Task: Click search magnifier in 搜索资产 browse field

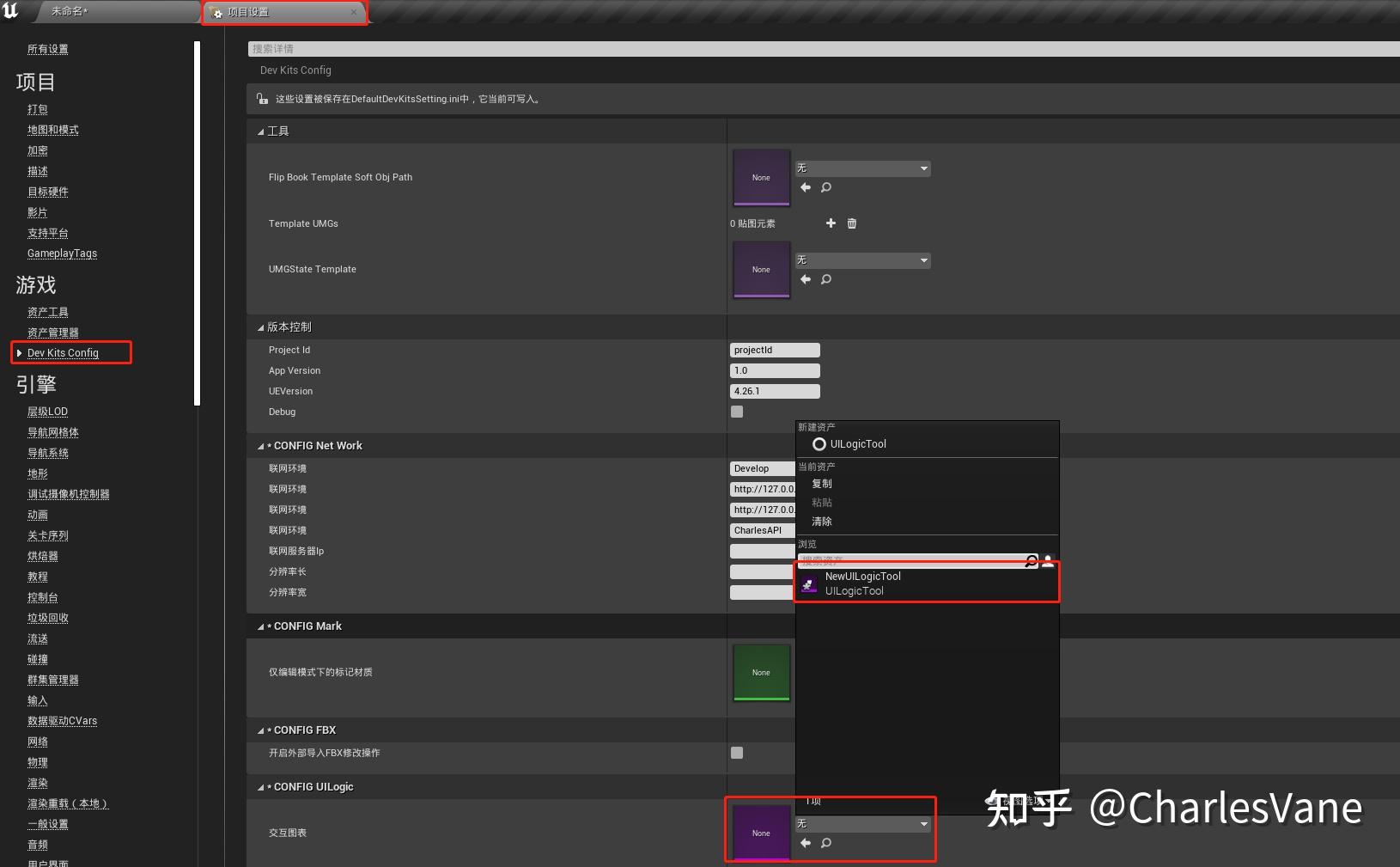Action: click(1031, 561)
